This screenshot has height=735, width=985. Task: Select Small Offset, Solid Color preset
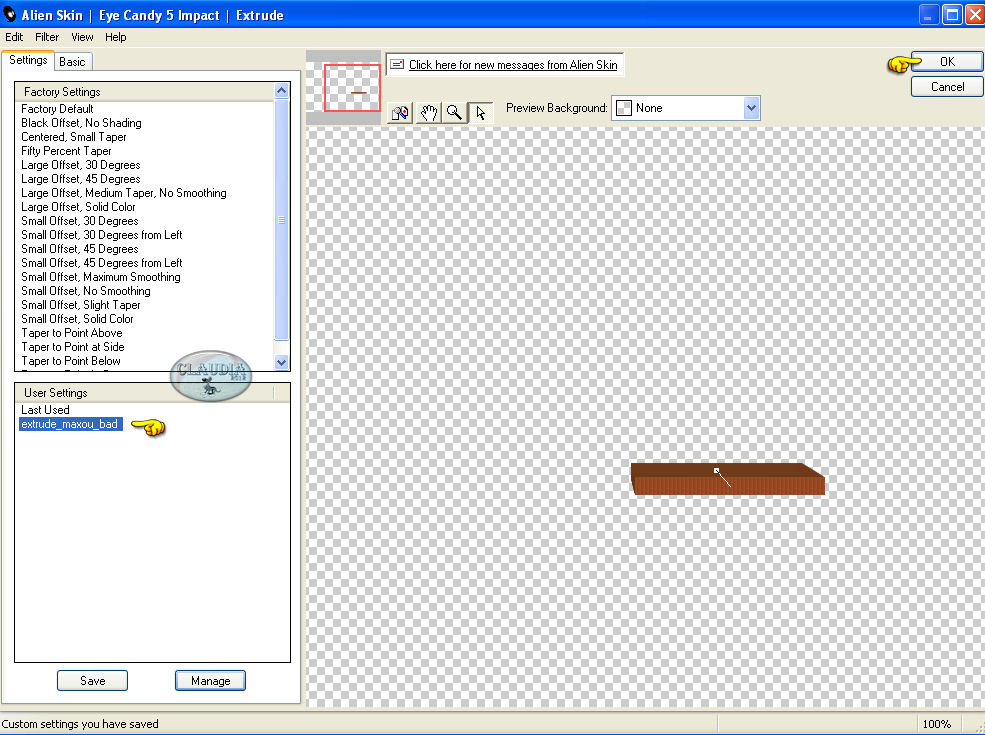[x=77, y=318]
